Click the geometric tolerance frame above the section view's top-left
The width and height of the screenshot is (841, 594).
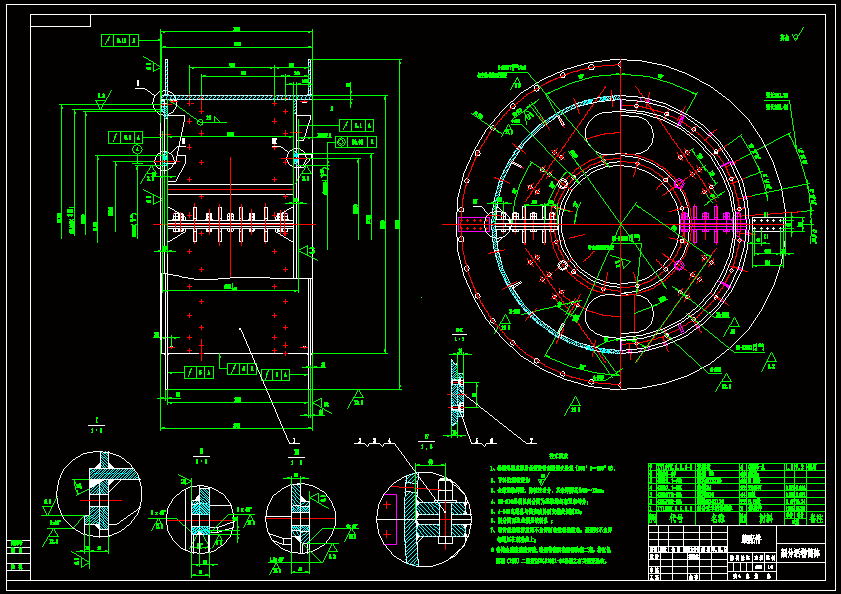(x=120, y=40)
